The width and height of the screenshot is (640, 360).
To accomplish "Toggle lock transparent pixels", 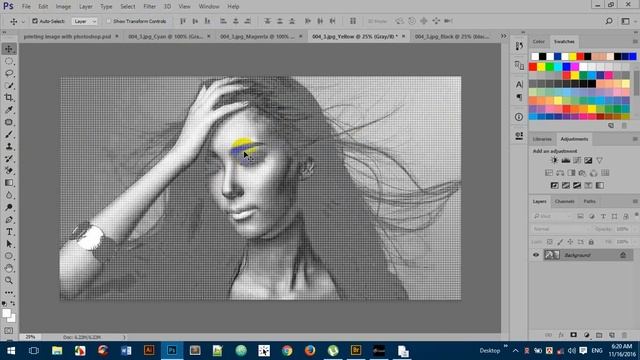I will 550,242.
